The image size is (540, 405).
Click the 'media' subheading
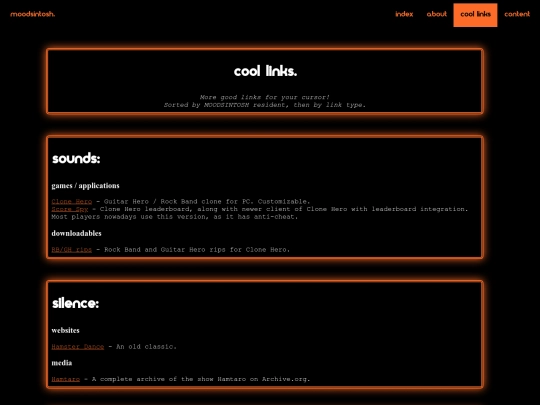[62, 363]
